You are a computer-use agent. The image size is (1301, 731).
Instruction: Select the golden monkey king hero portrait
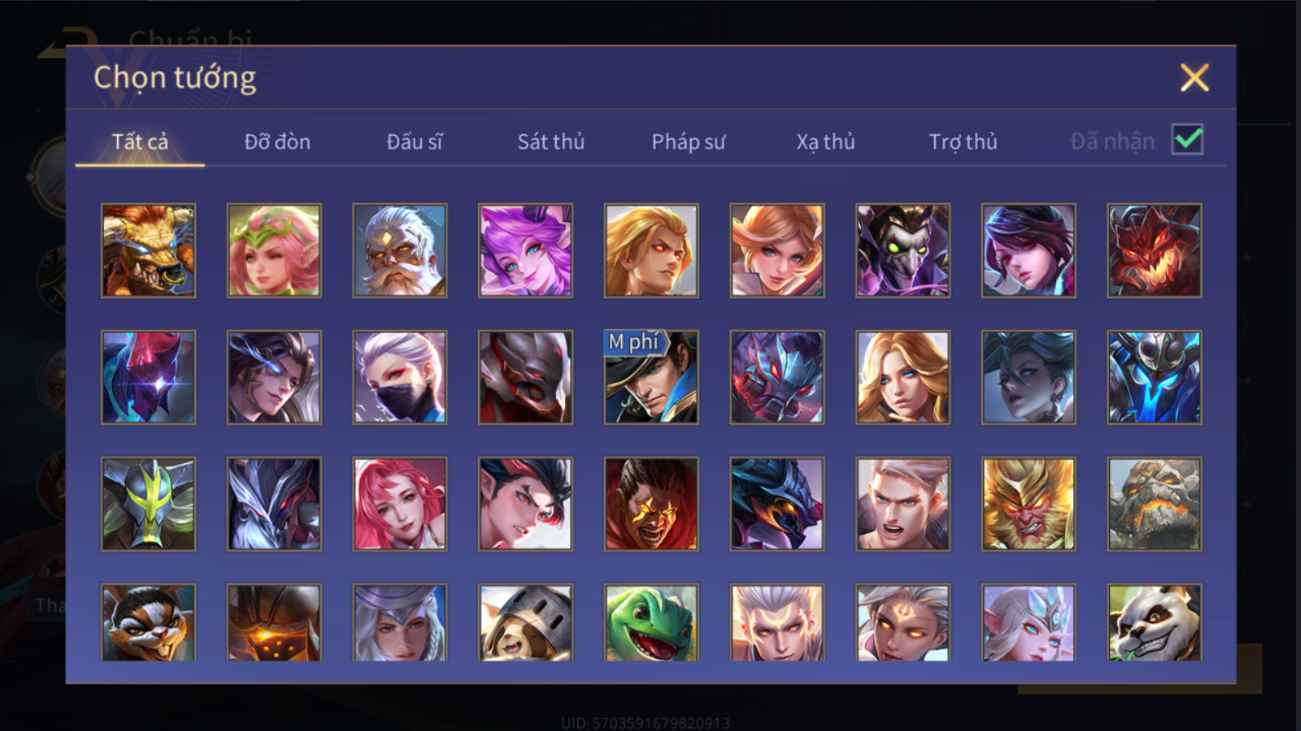click(x=1028, y=504)
